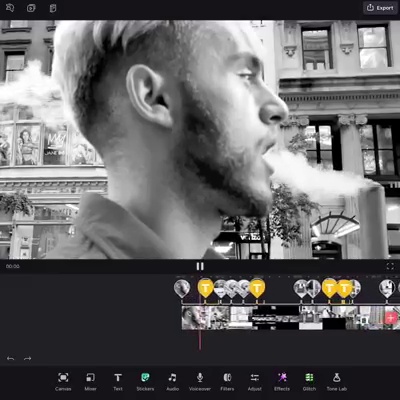The height and width of the screenshot is (400, 400).
Task: Open the Audio tool
Action: pyautogui.click(x=172, y=382)
